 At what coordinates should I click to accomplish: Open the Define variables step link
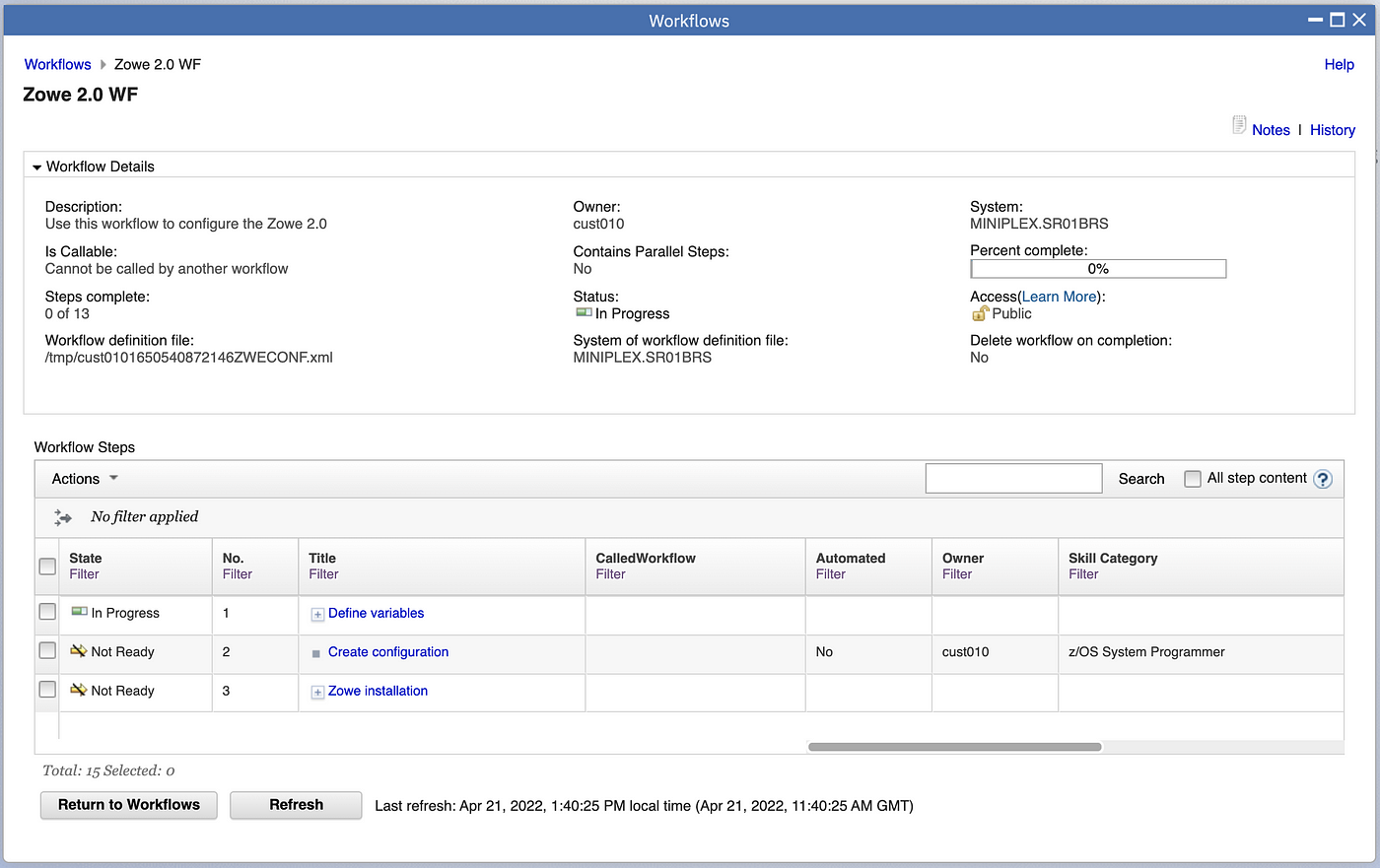click(x=376, y=613)
